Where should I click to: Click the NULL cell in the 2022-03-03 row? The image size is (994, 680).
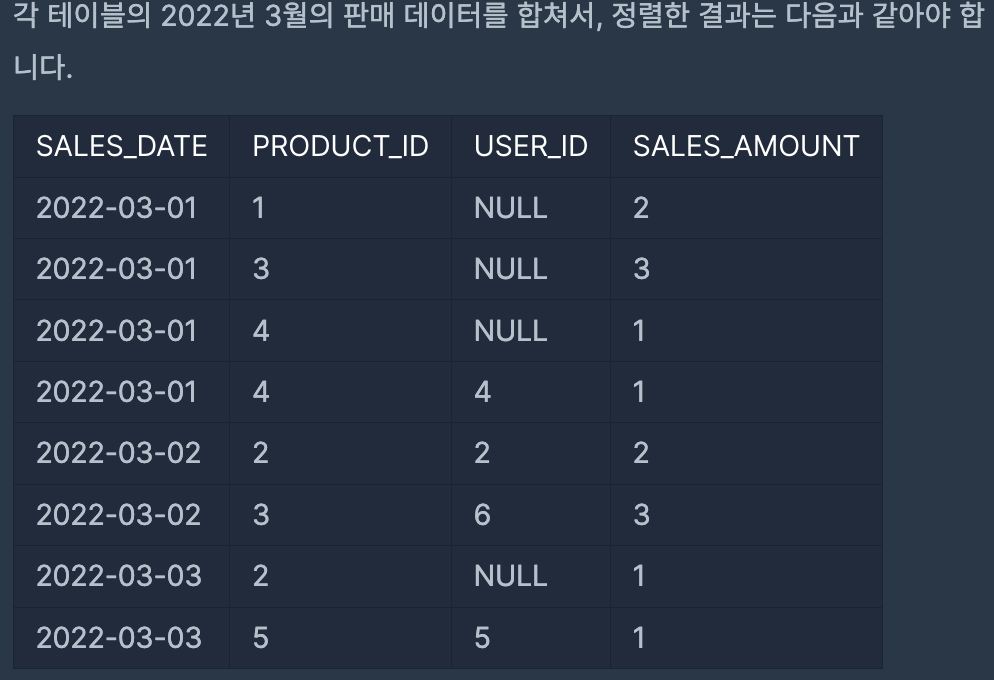tap(510, 576)
